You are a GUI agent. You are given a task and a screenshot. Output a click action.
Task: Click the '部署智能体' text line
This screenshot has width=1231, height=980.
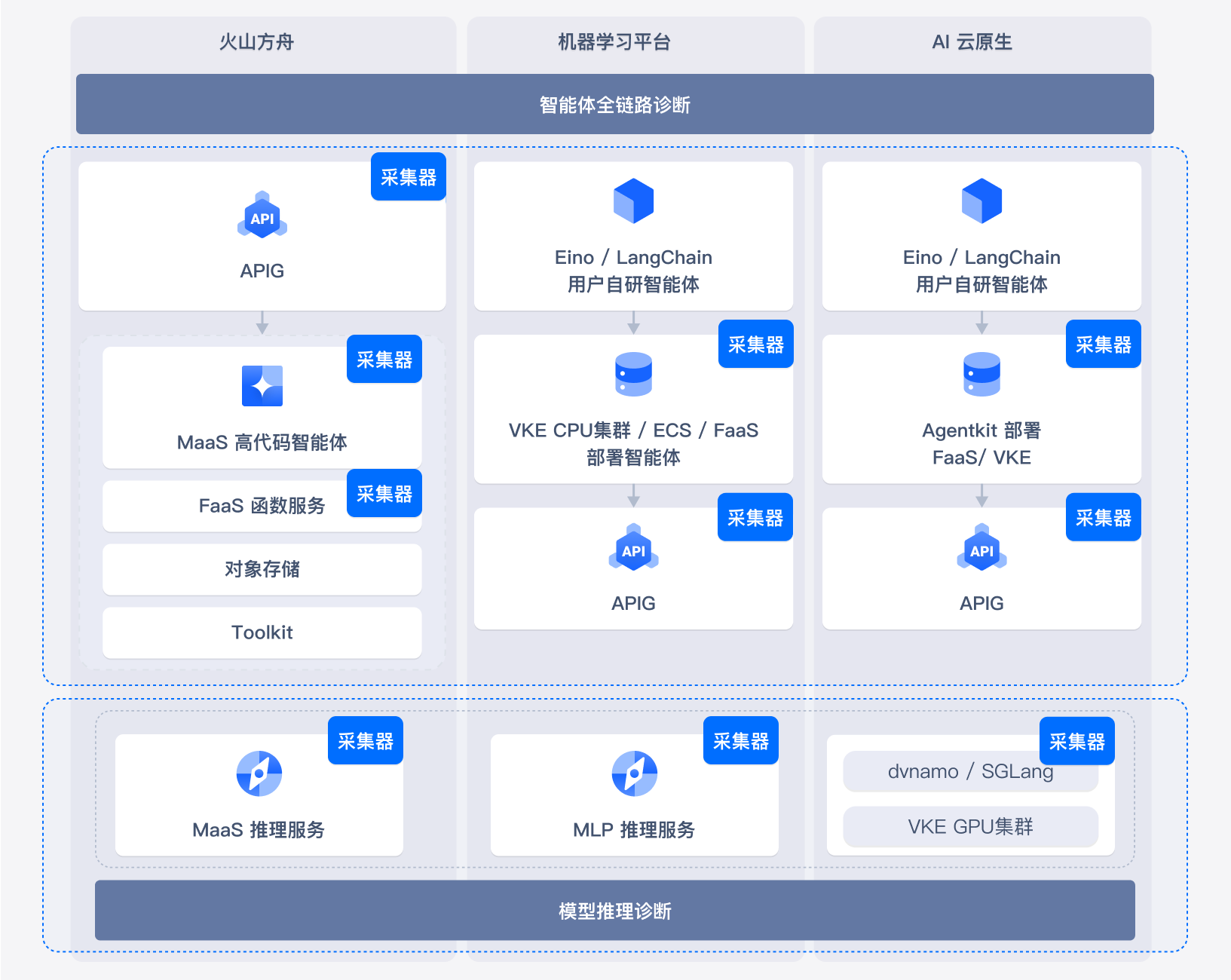tap(633, 458)
